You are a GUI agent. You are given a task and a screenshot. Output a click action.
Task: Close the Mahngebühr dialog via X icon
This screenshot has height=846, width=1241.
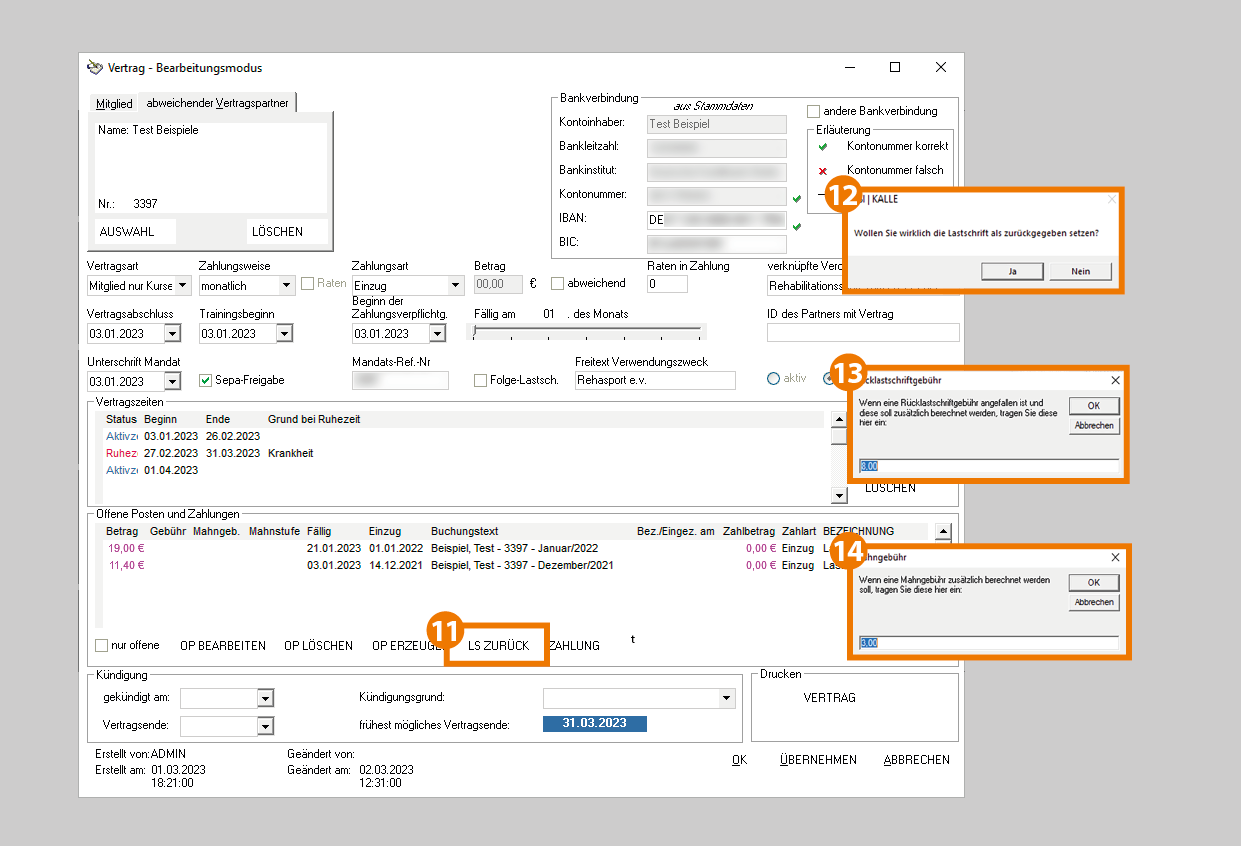click(1115, 557)
